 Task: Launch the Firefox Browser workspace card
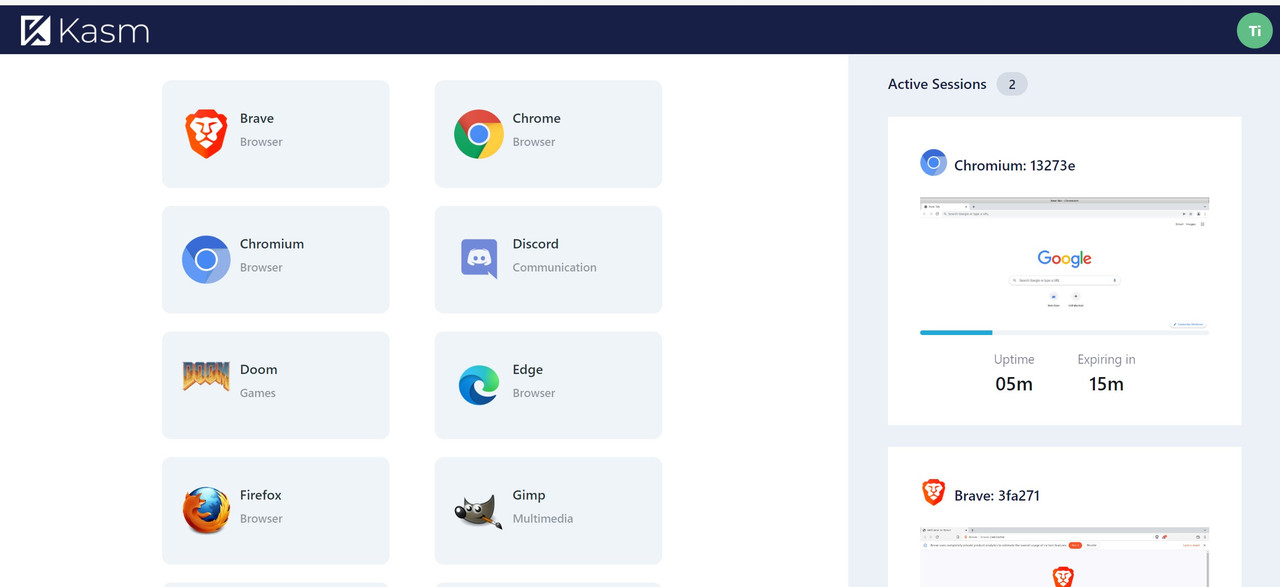coord(276,511)
